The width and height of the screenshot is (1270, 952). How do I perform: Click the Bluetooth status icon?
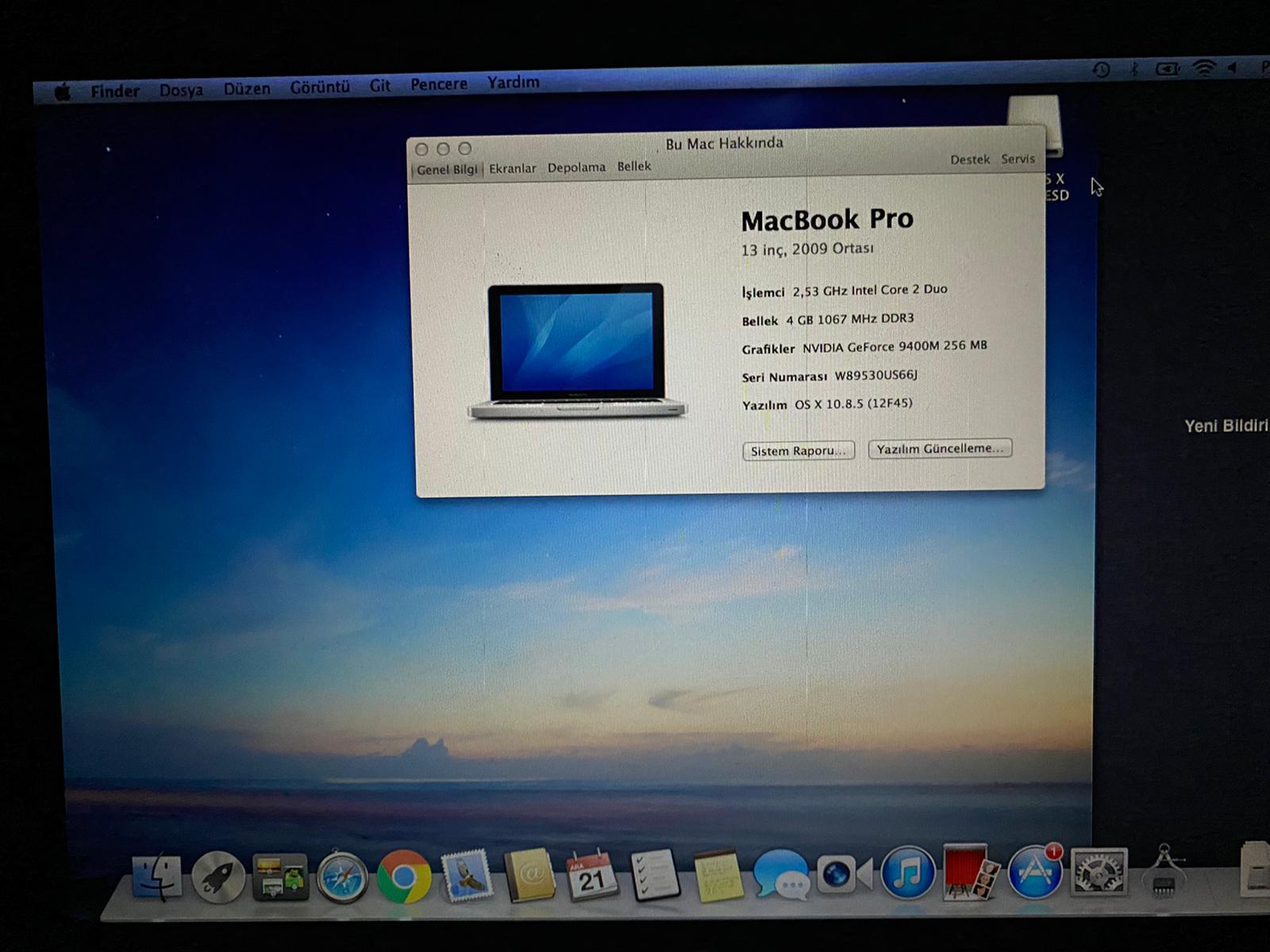coord(1134,69)
